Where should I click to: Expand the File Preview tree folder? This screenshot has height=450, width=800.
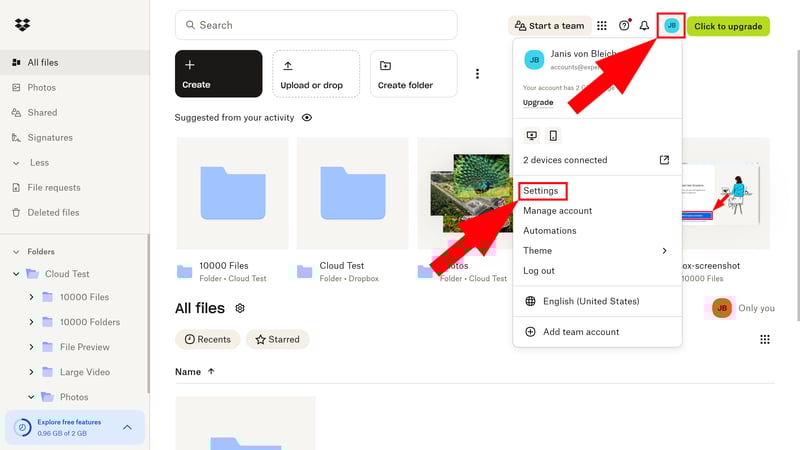click(31, 347)
